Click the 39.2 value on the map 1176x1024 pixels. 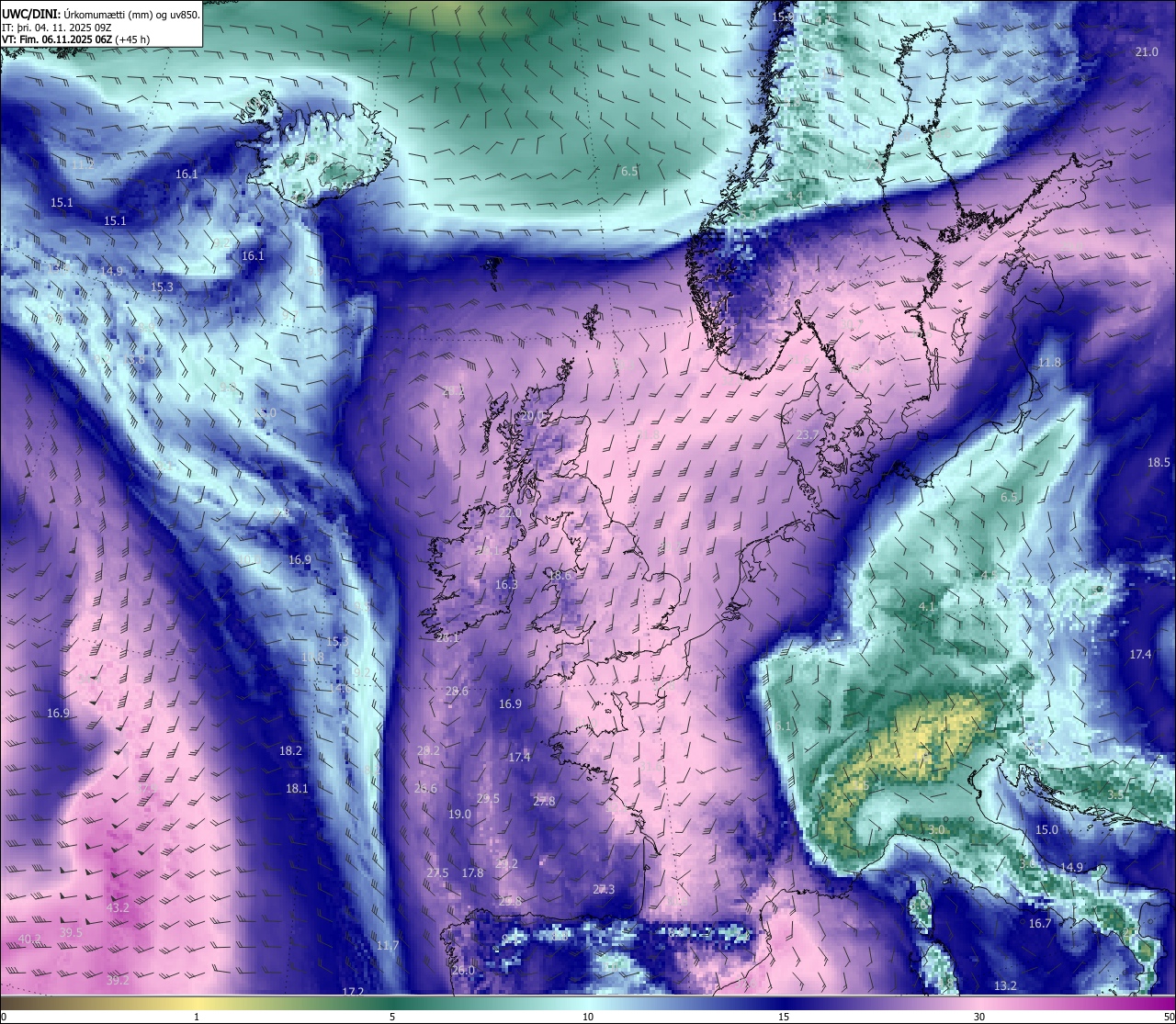[118, 980]
